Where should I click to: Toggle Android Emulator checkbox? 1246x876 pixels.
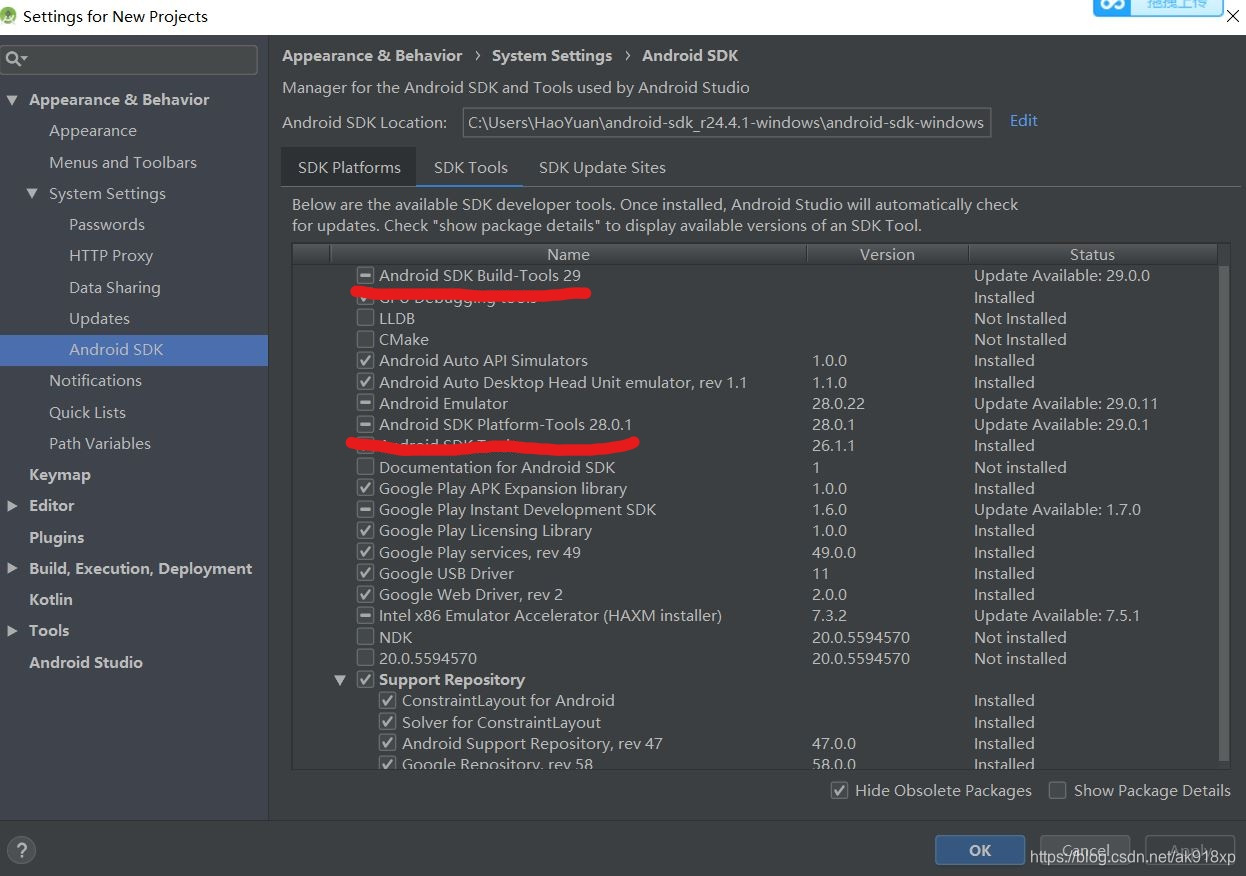pos(366,404)
